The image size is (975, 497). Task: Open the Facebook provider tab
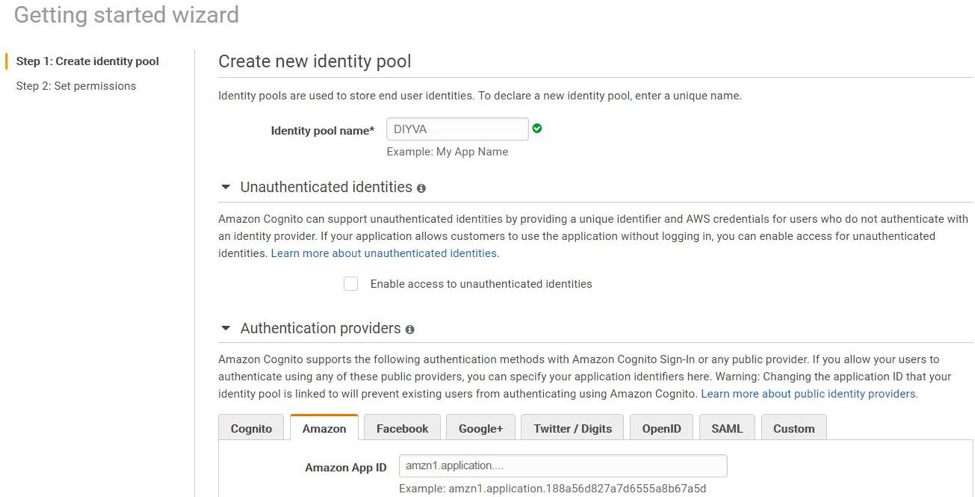[x=402, y=428]
